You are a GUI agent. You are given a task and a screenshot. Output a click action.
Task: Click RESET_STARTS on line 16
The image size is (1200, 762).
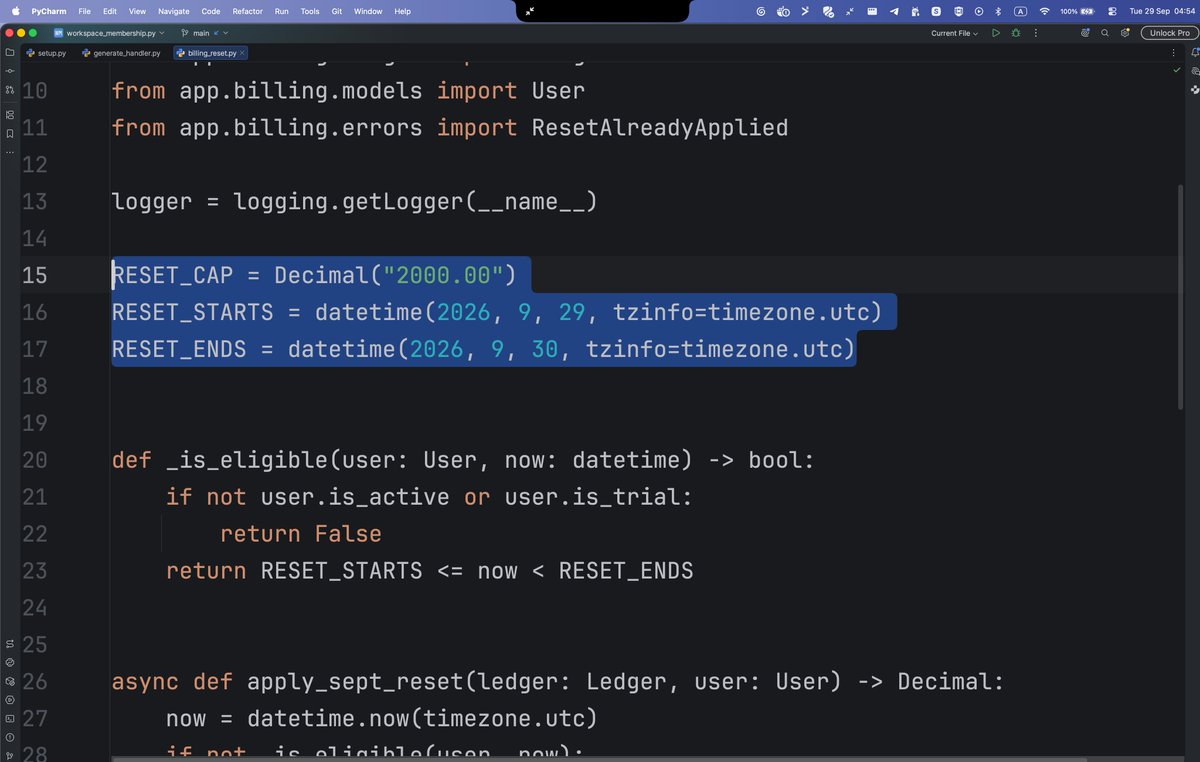(192, 312)
